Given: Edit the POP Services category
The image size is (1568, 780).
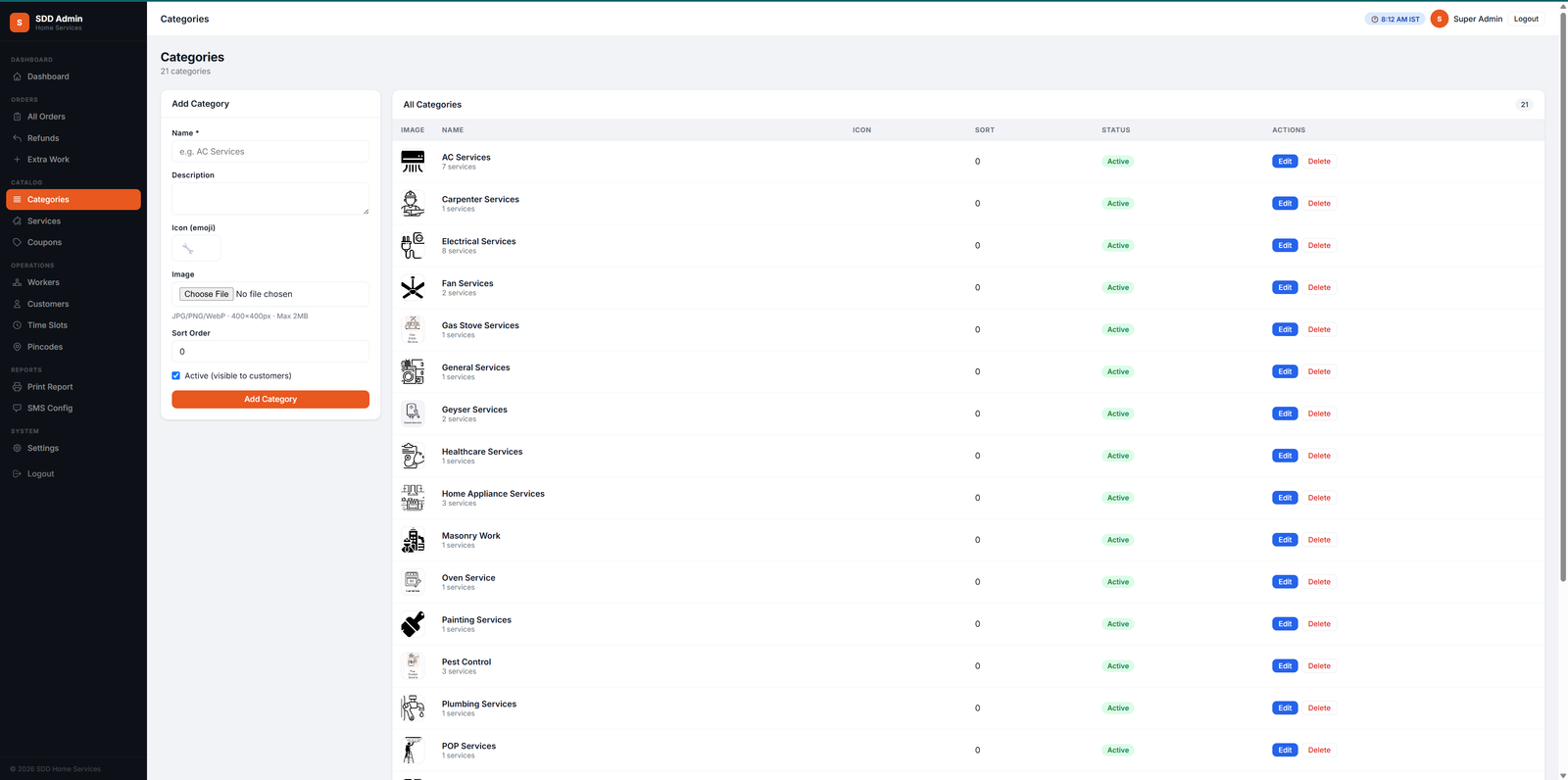Looking at the screenshot, I should pos(1285,751).
